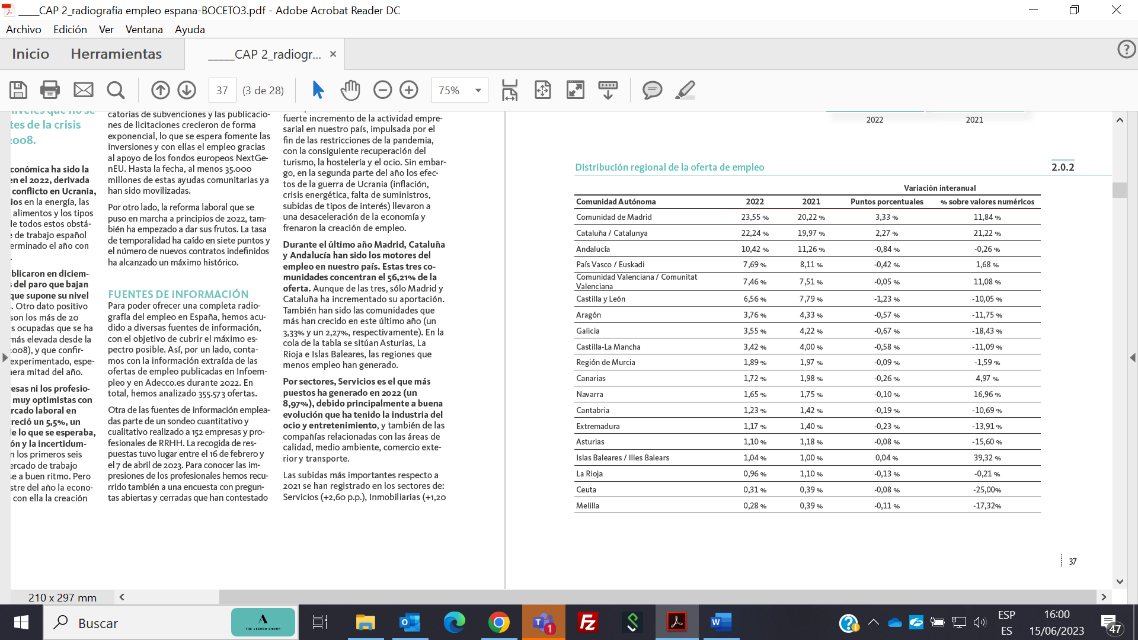Click the Melilla row label

588,506
